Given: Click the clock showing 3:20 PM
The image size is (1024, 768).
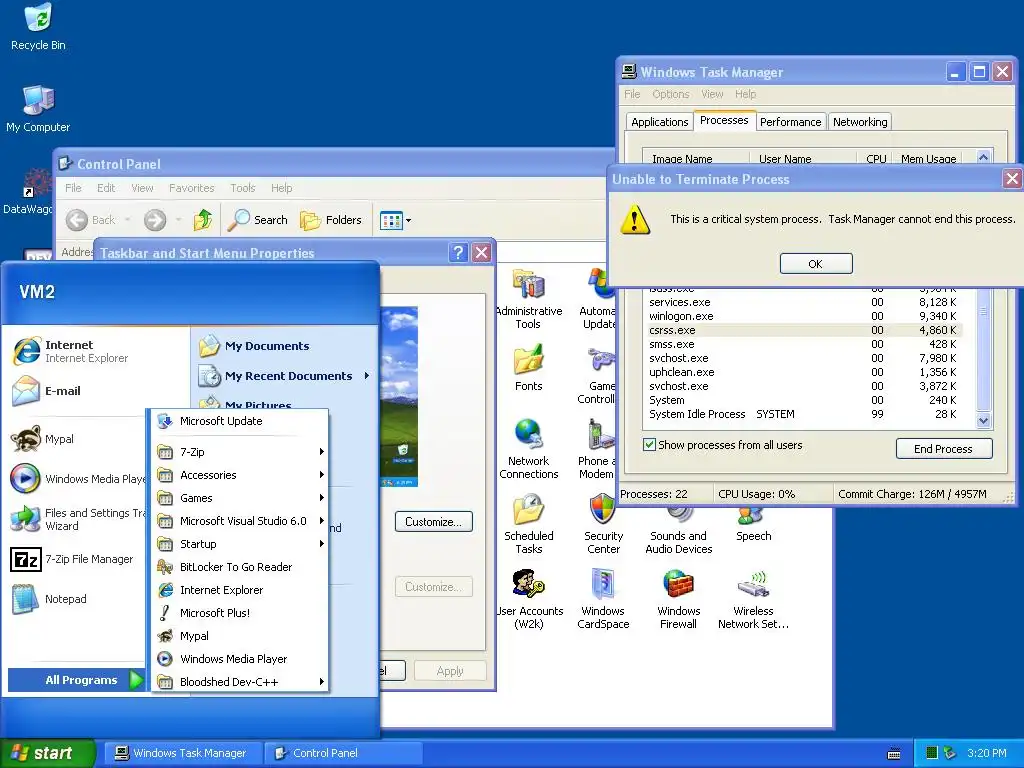Looking at the screenshot, I should 986,753.
